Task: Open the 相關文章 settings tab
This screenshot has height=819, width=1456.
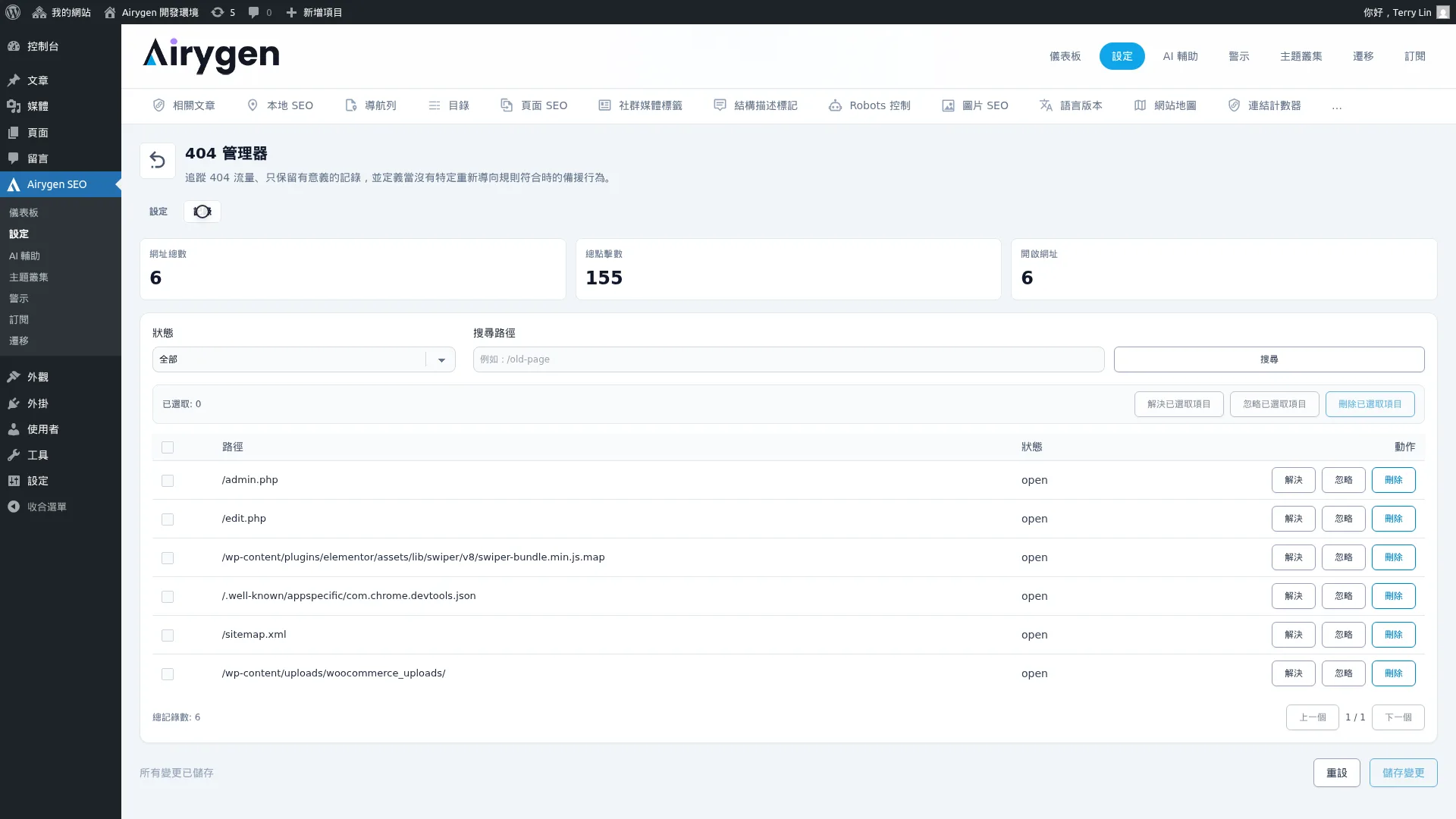Action: tap(184, 105)
